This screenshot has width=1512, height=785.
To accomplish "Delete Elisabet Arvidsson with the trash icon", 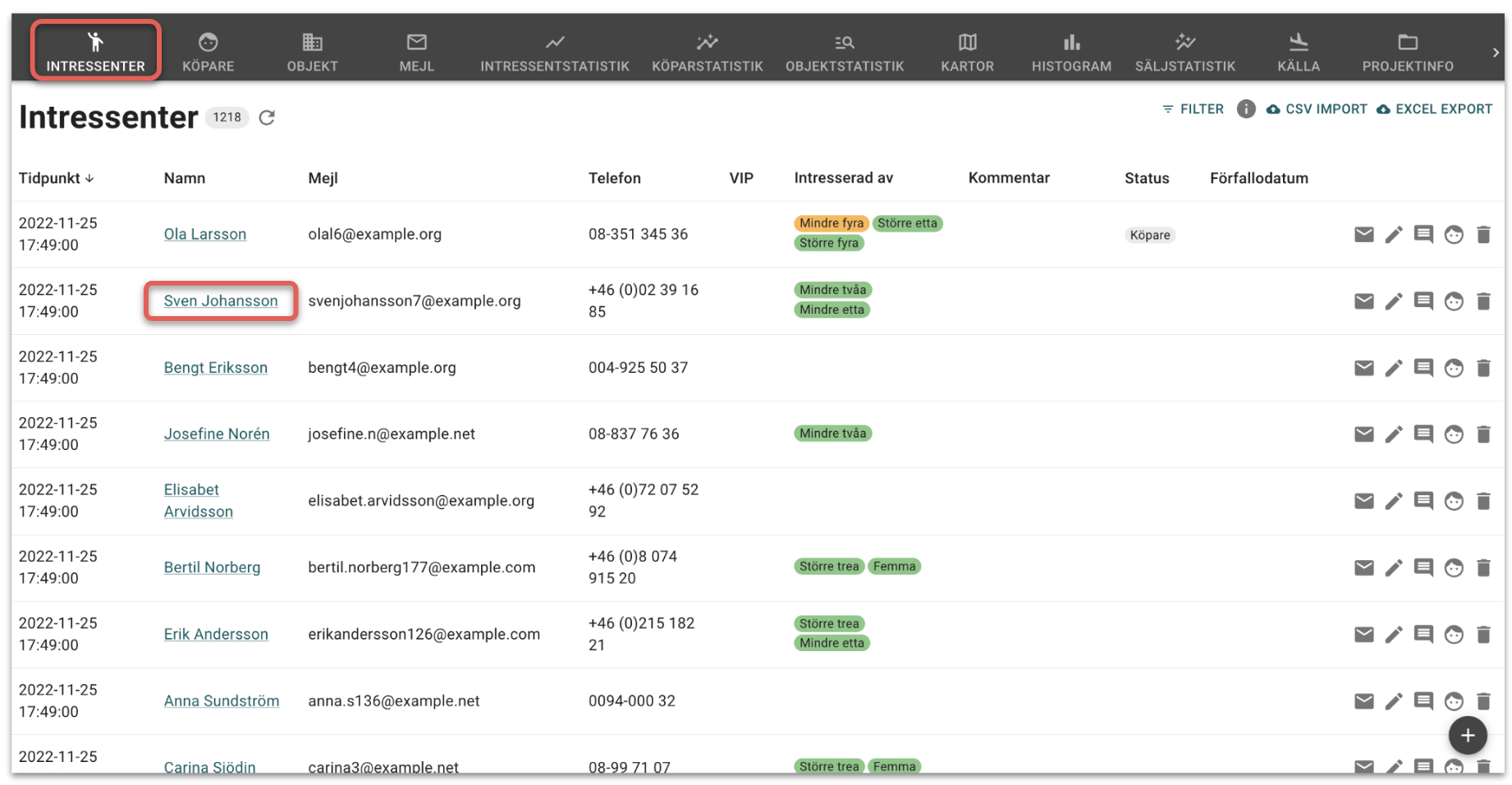I will point(1482,501).
